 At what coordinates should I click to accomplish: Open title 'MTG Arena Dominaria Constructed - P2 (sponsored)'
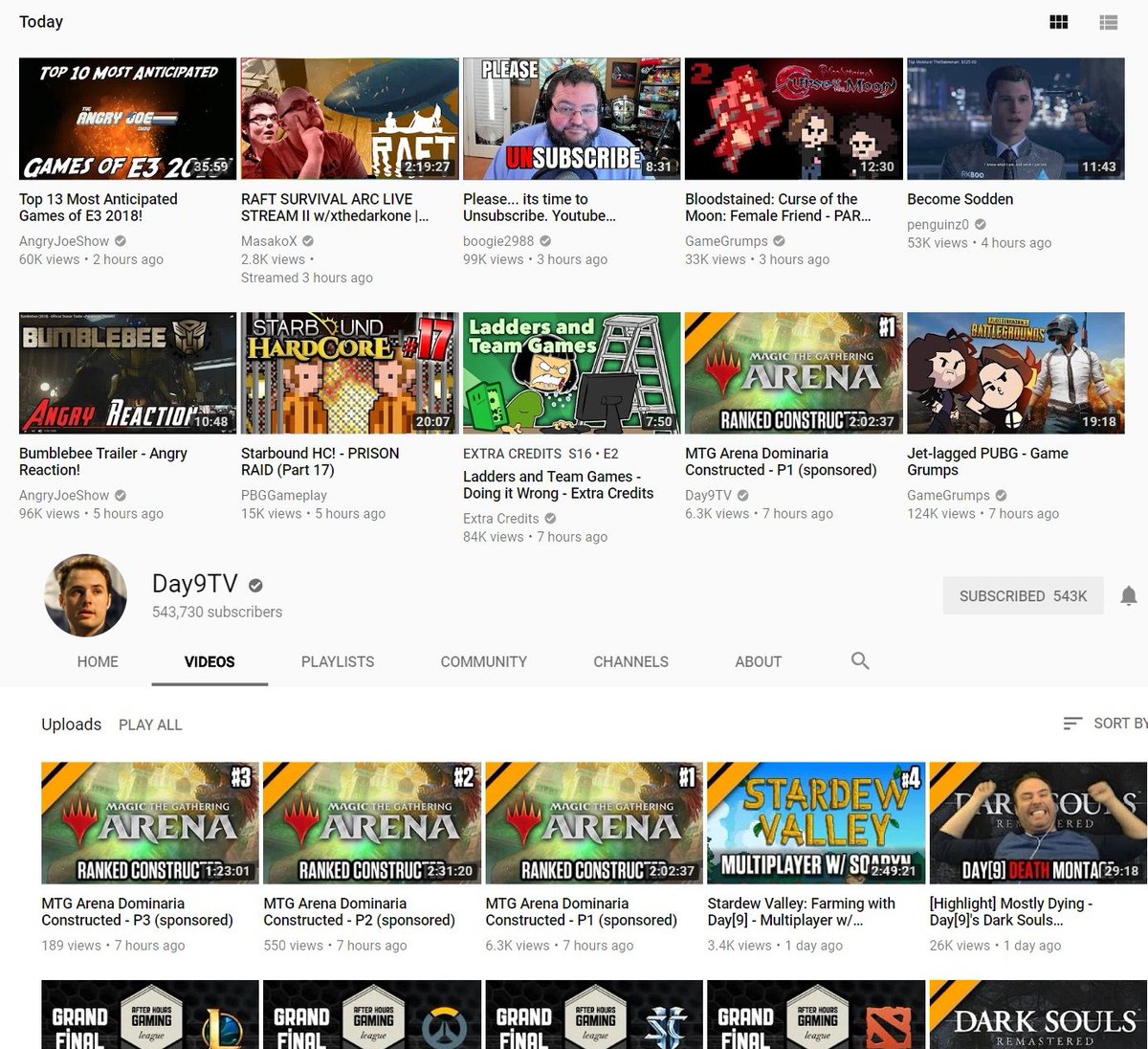pos(359,911)
